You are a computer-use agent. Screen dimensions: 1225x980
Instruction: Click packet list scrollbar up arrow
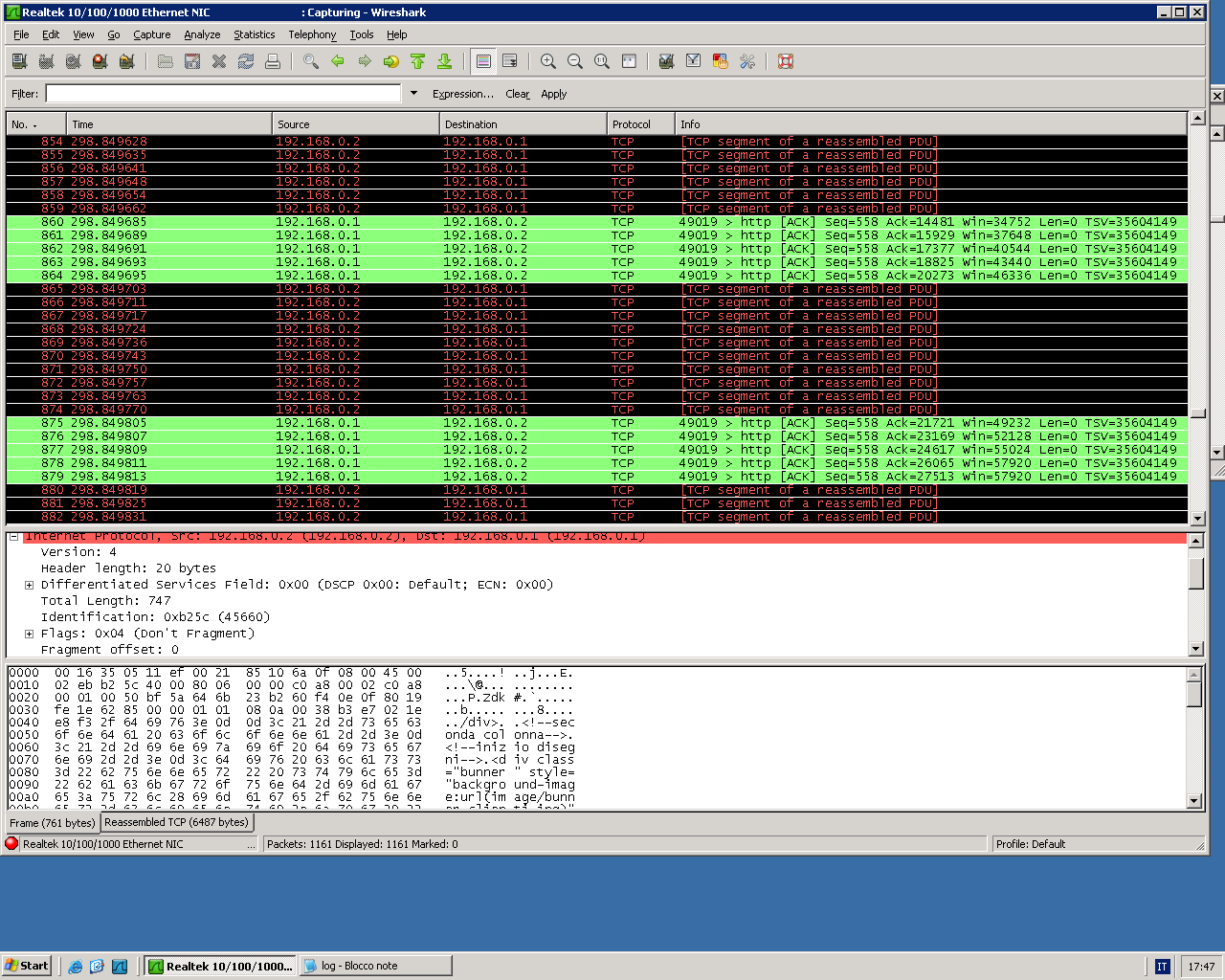[1197, 119]
